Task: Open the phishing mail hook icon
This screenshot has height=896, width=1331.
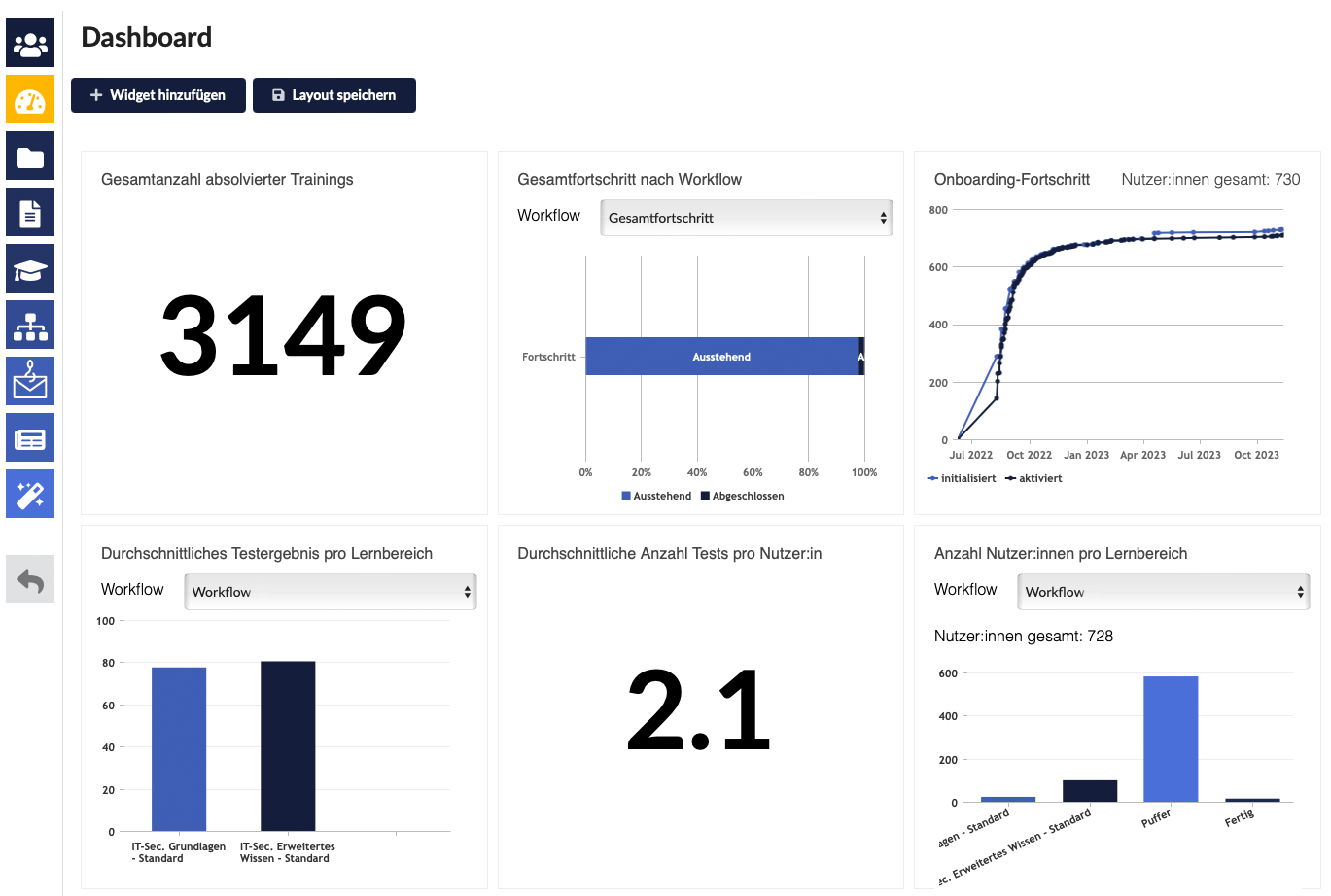Action: coord(30,381)
